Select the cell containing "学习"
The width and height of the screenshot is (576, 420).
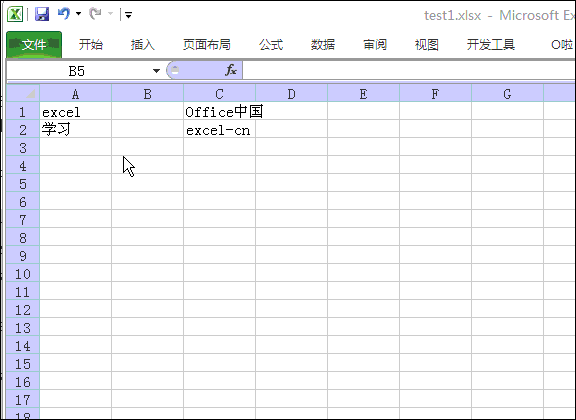75,130
